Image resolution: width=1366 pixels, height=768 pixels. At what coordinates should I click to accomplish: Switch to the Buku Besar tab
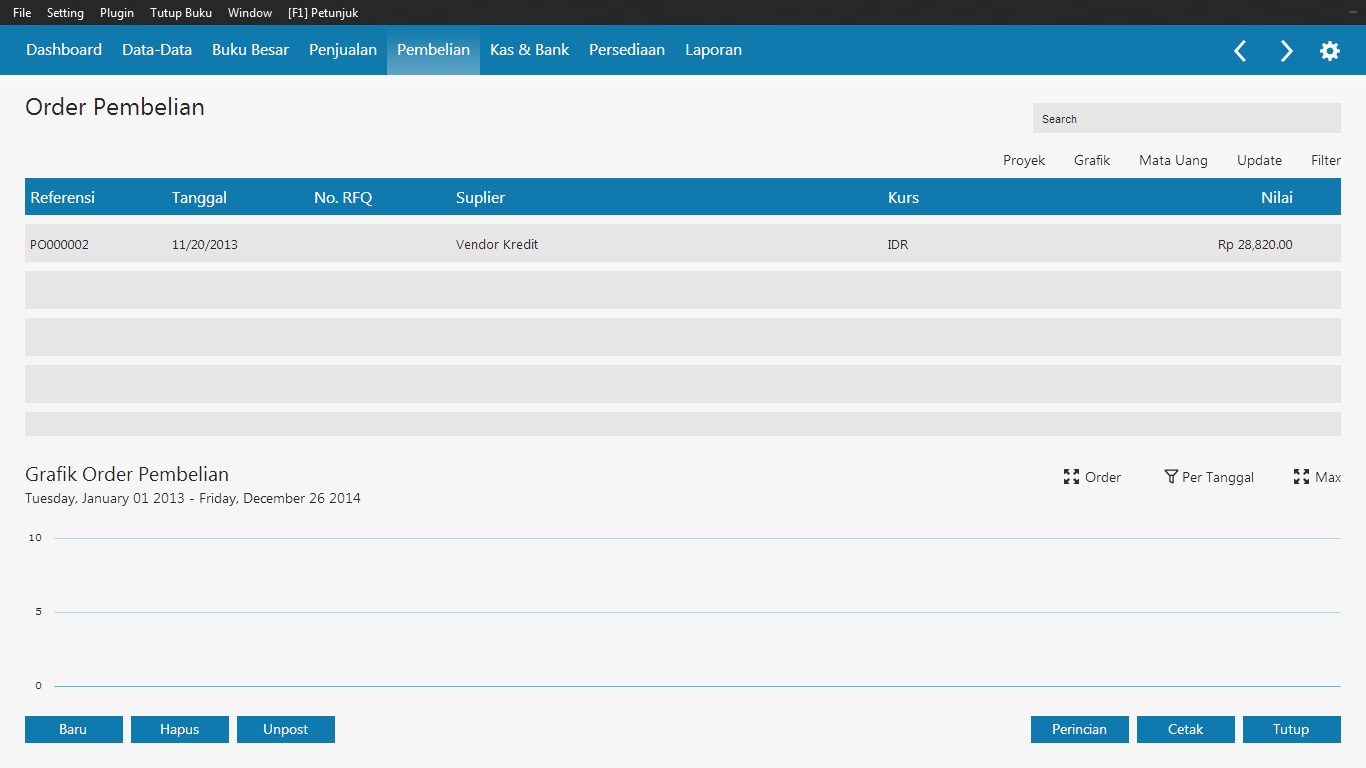pyautogui.click(x=250, y=50)
